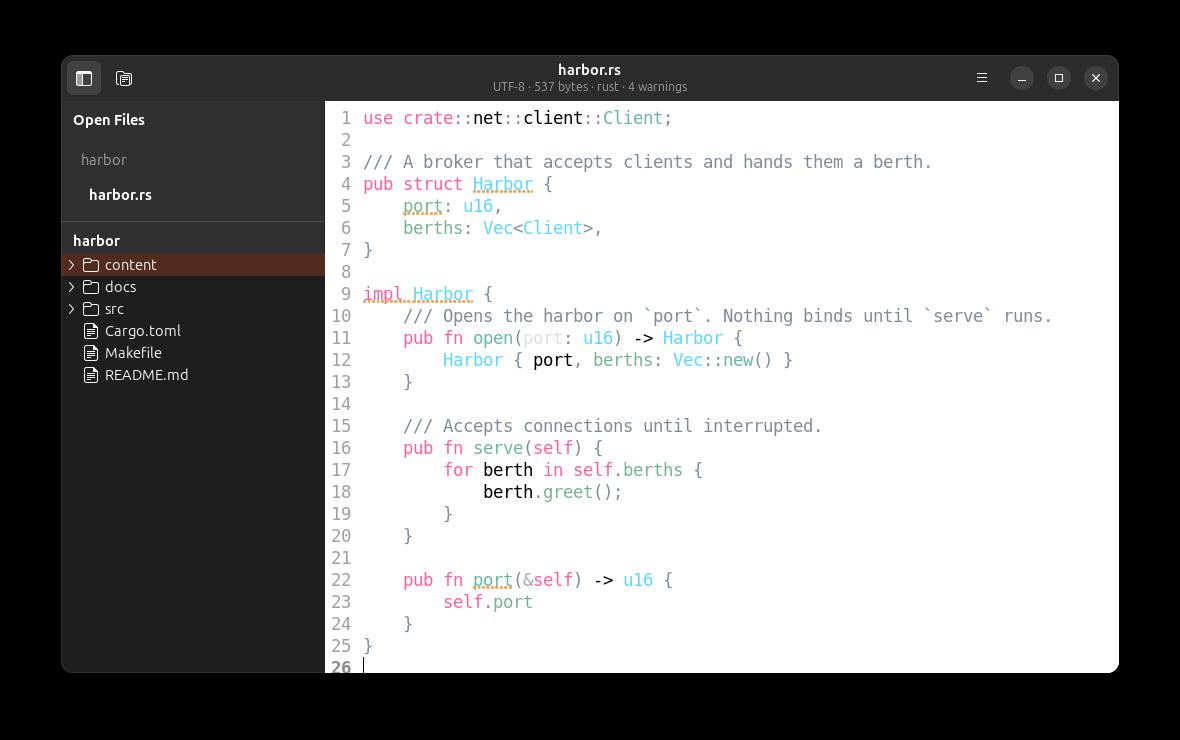Screen dimensions: 1180x740
Task: Click Vec<Client> on line 6
Action: 538,228
